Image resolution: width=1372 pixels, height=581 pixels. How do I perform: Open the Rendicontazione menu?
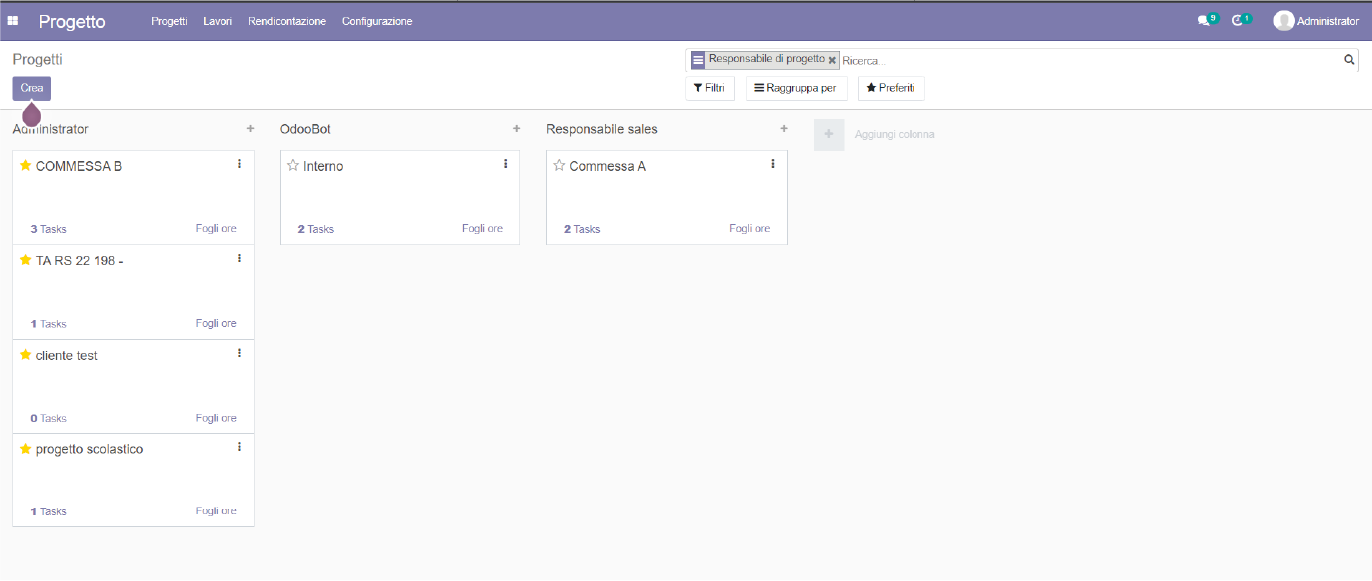(287, 21)
